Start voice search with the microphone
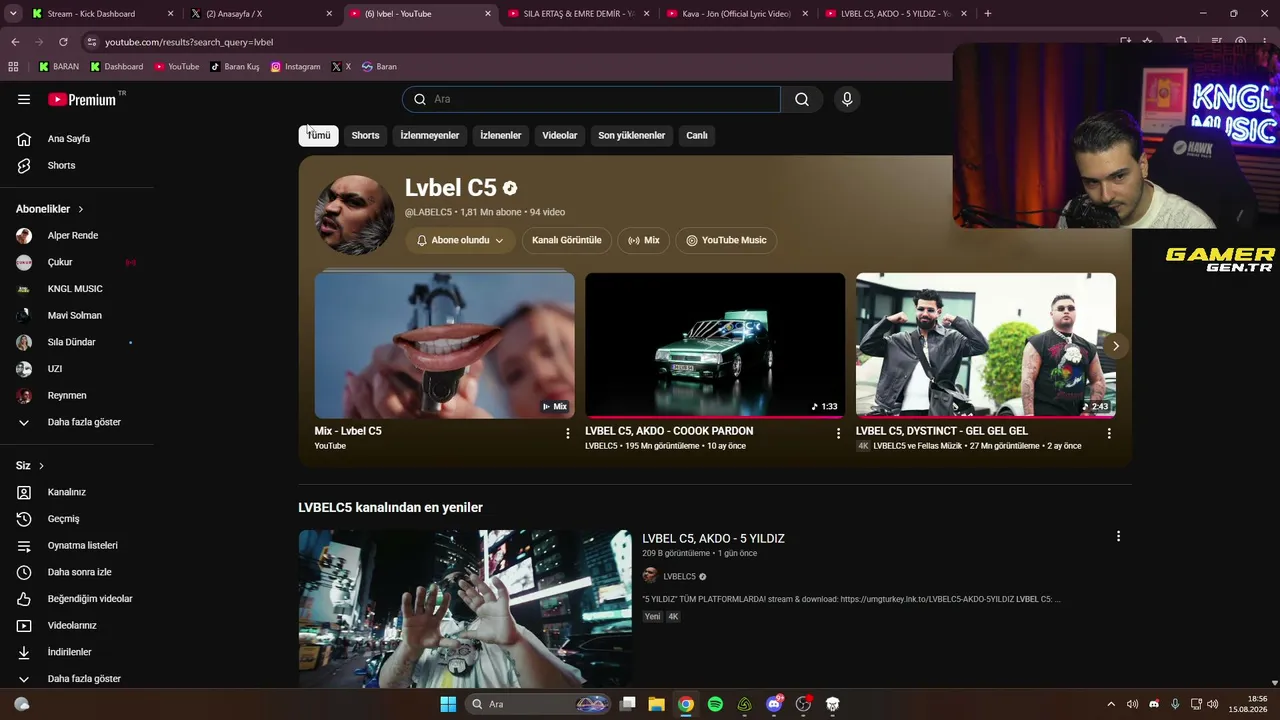 (x=847, y=99)
